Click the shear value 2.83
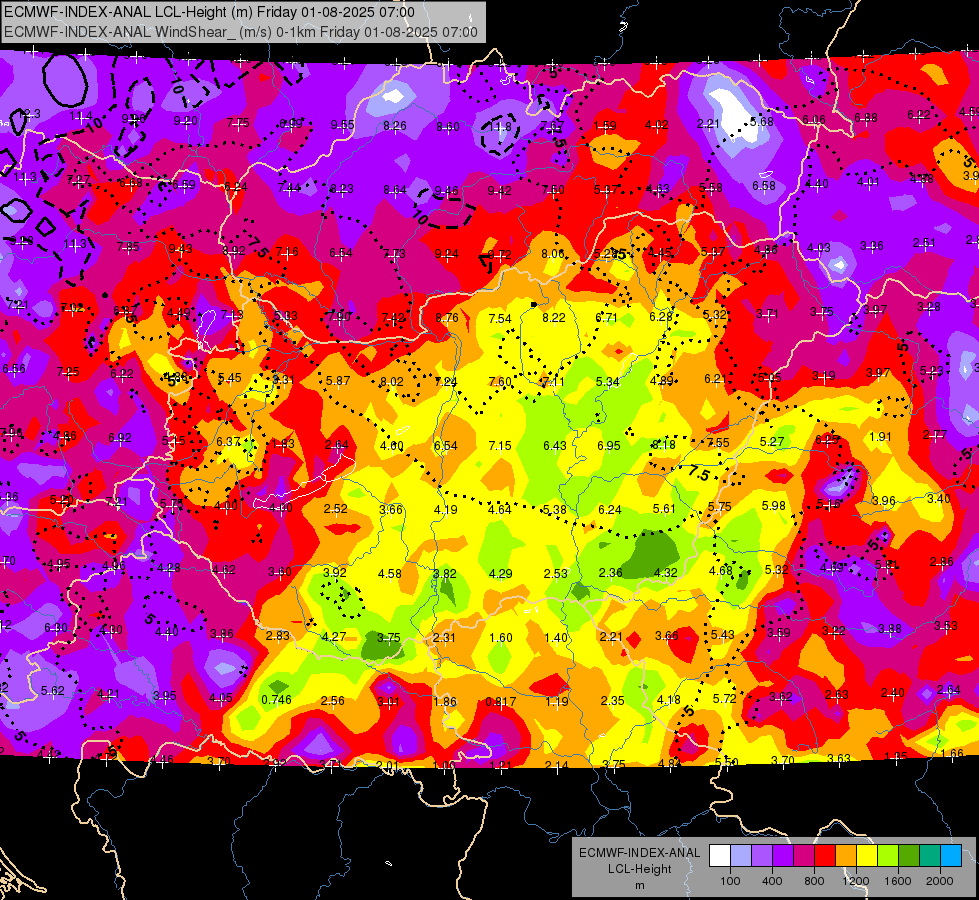This screenshot has height=900, width=979. click(x=278, y=635)
